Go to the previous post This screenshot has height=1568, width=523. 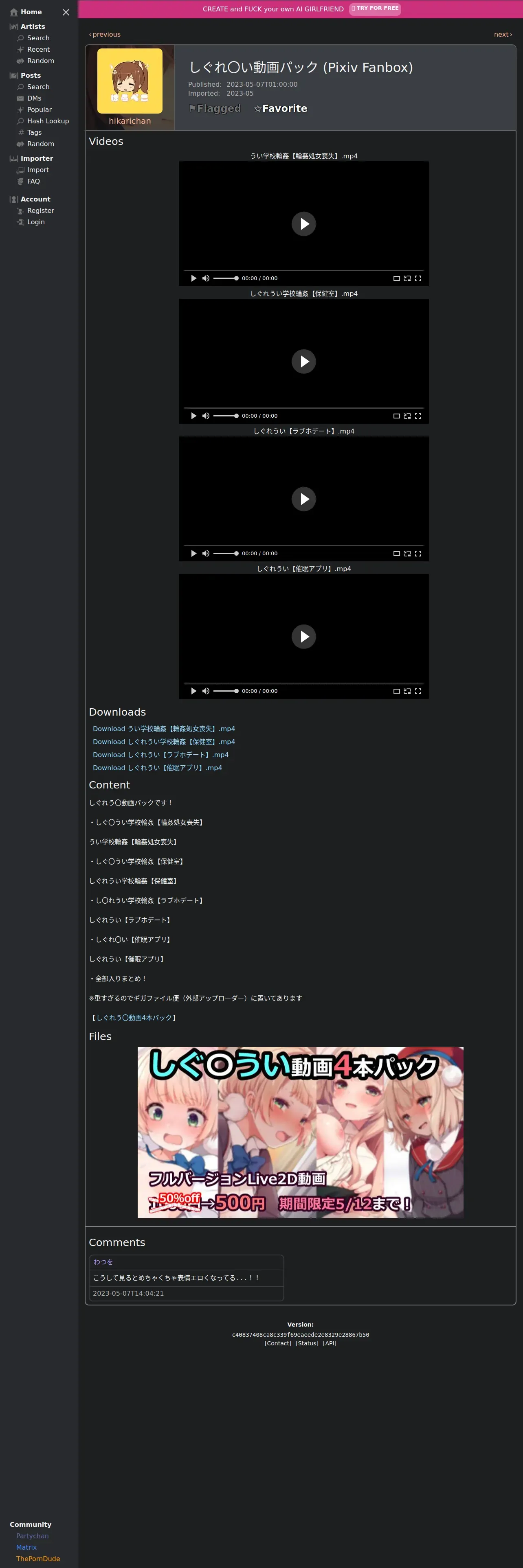pyautogui.click(x=105, y=35)
